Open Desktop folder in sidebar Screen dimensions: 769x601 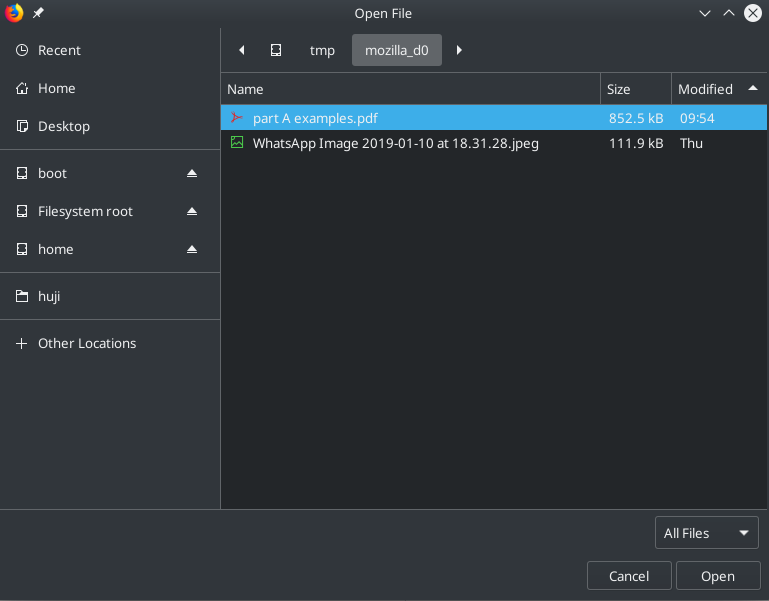click(110, 126)
